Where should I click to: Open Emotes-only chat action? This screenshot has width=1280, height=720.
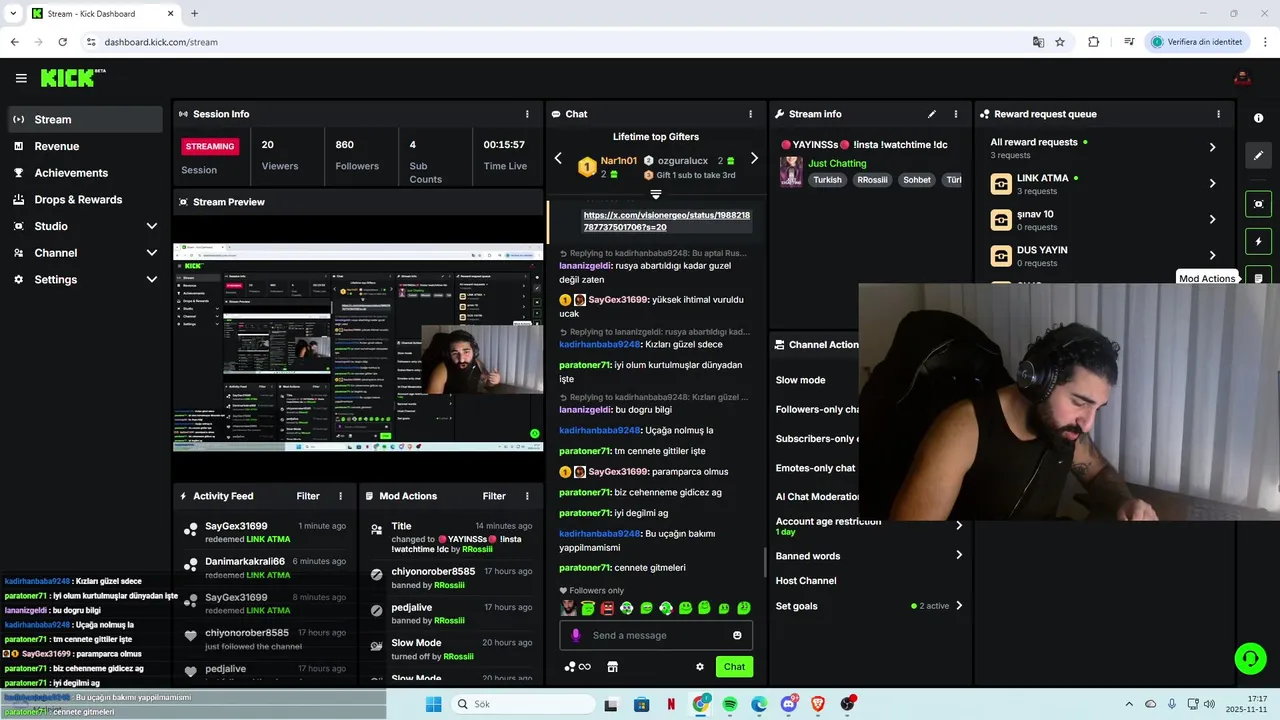point(816,467)
